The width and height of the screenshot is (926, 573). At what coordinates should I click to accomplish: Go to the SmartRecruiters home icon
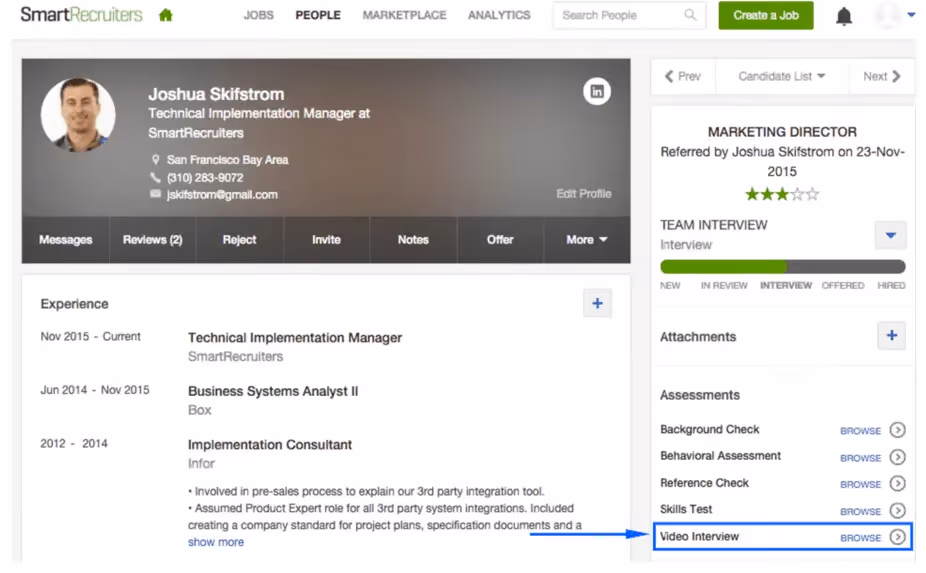(x=165, y=15)
